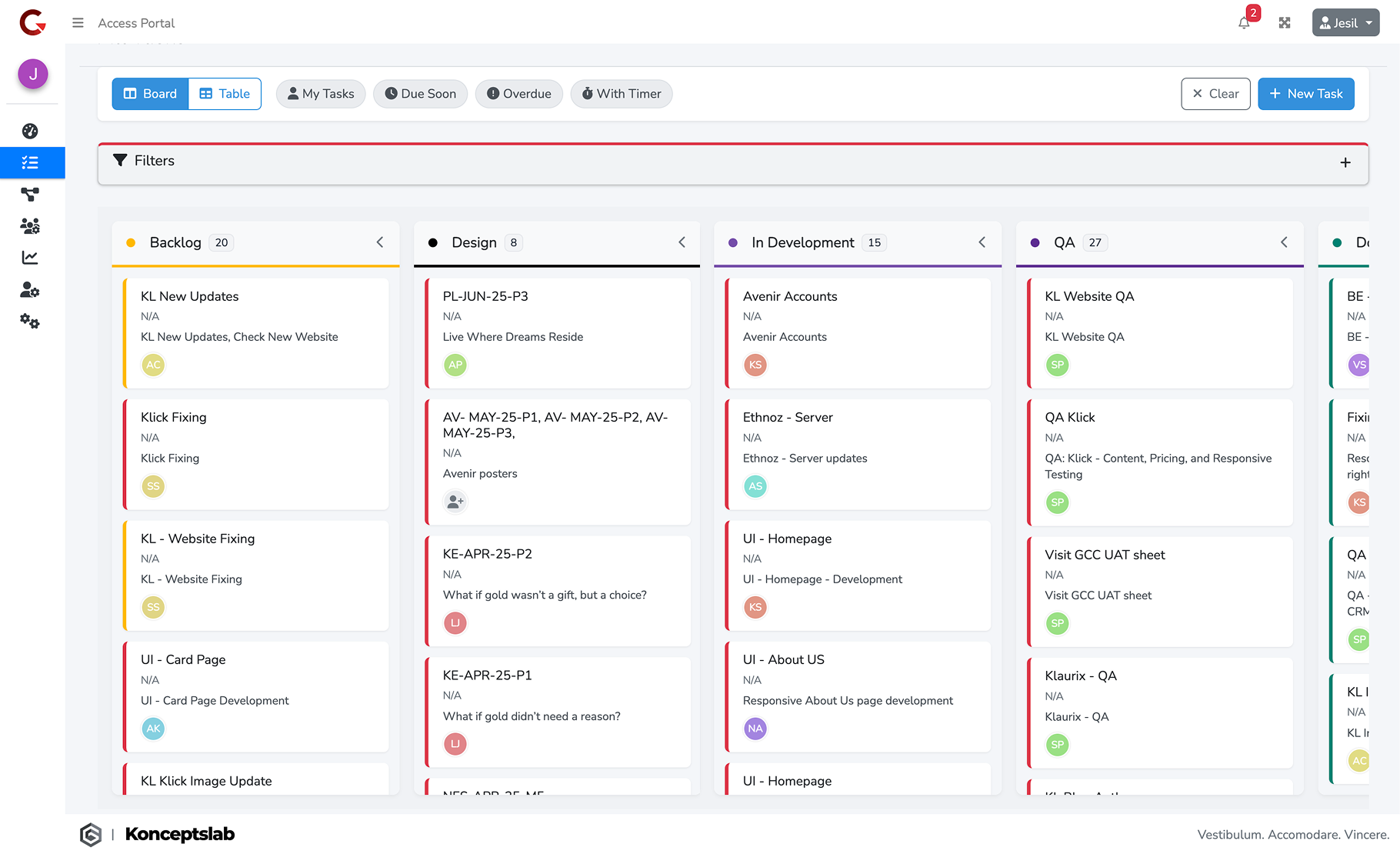Enable the Due Soon filter
The image size is (1400, 854).
point(420,93)
